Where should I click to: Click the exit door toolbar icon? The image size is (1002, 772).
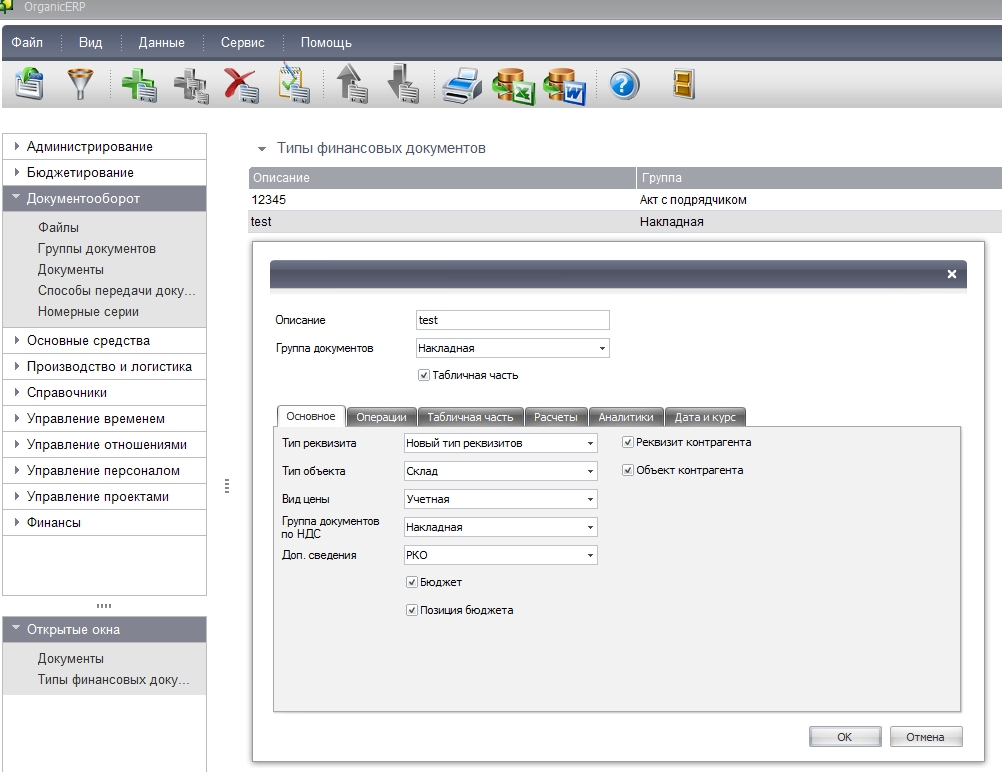pos(683,84)
